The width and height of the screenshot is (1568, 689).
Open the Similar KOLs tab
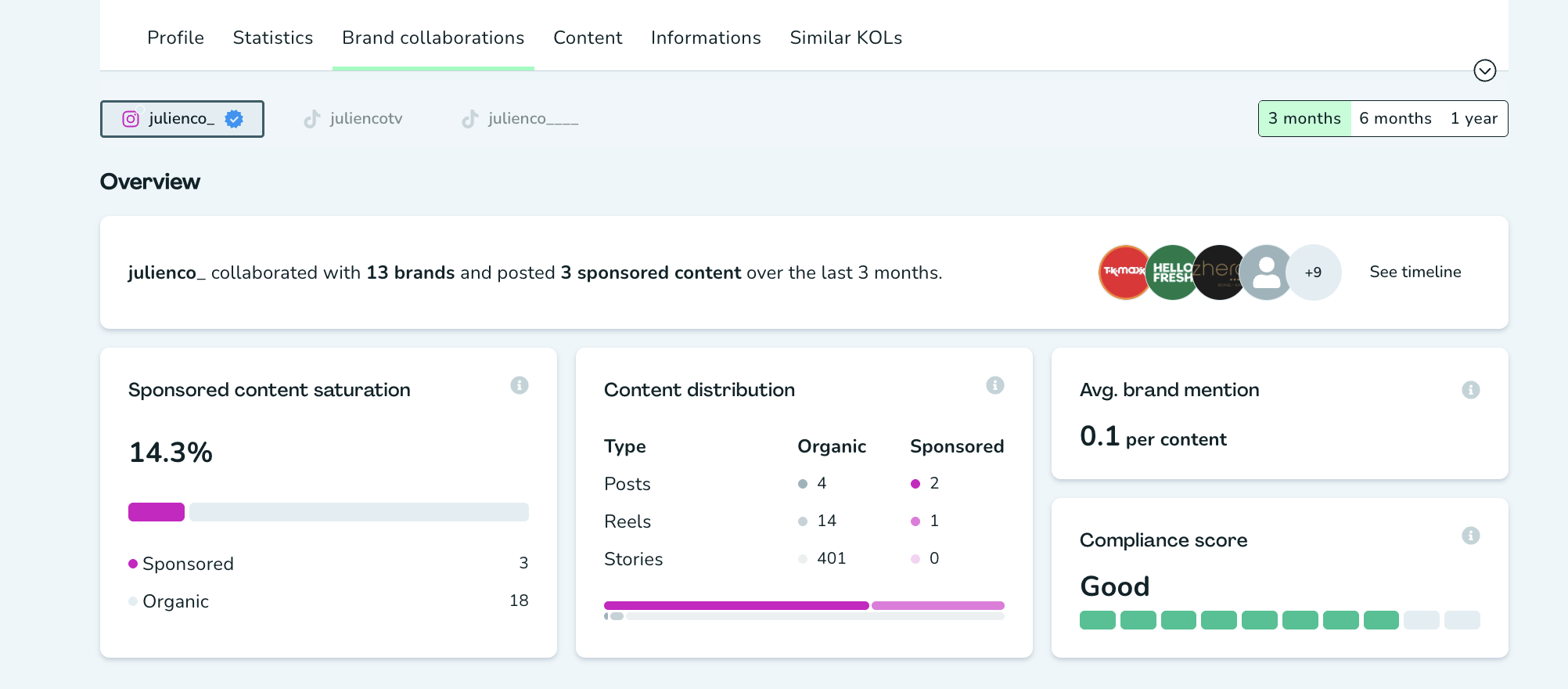846,38
